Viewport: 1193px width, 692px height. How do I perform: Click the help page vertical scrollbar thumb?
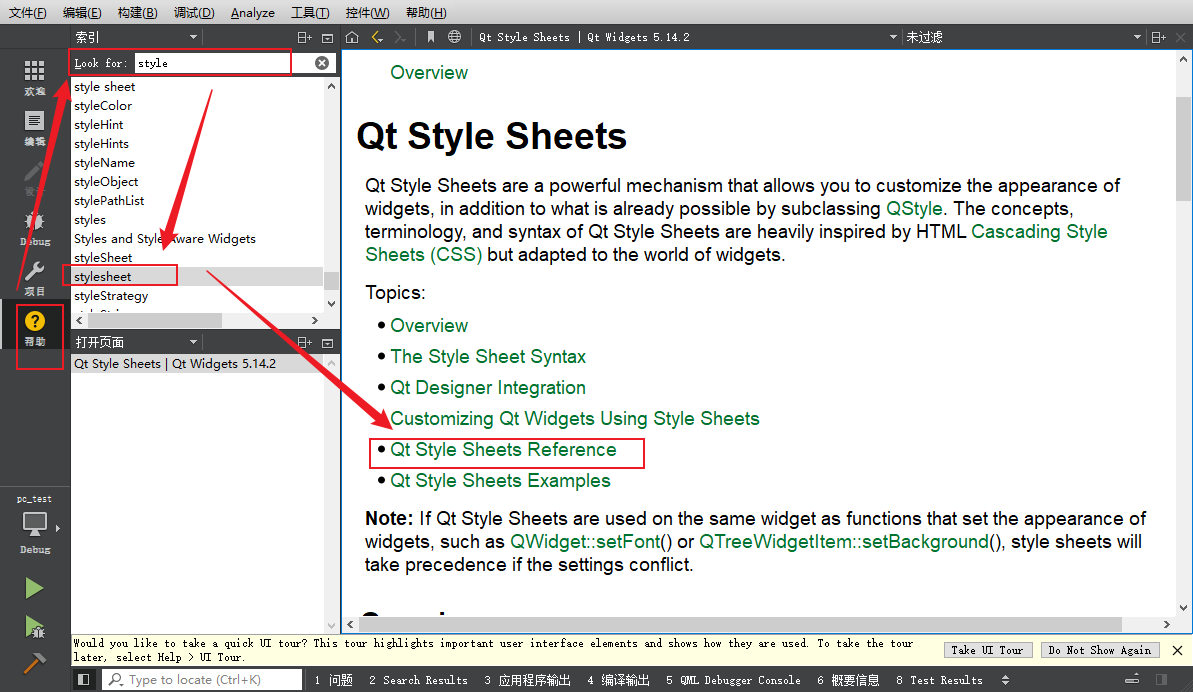[x=1183, y=148]
